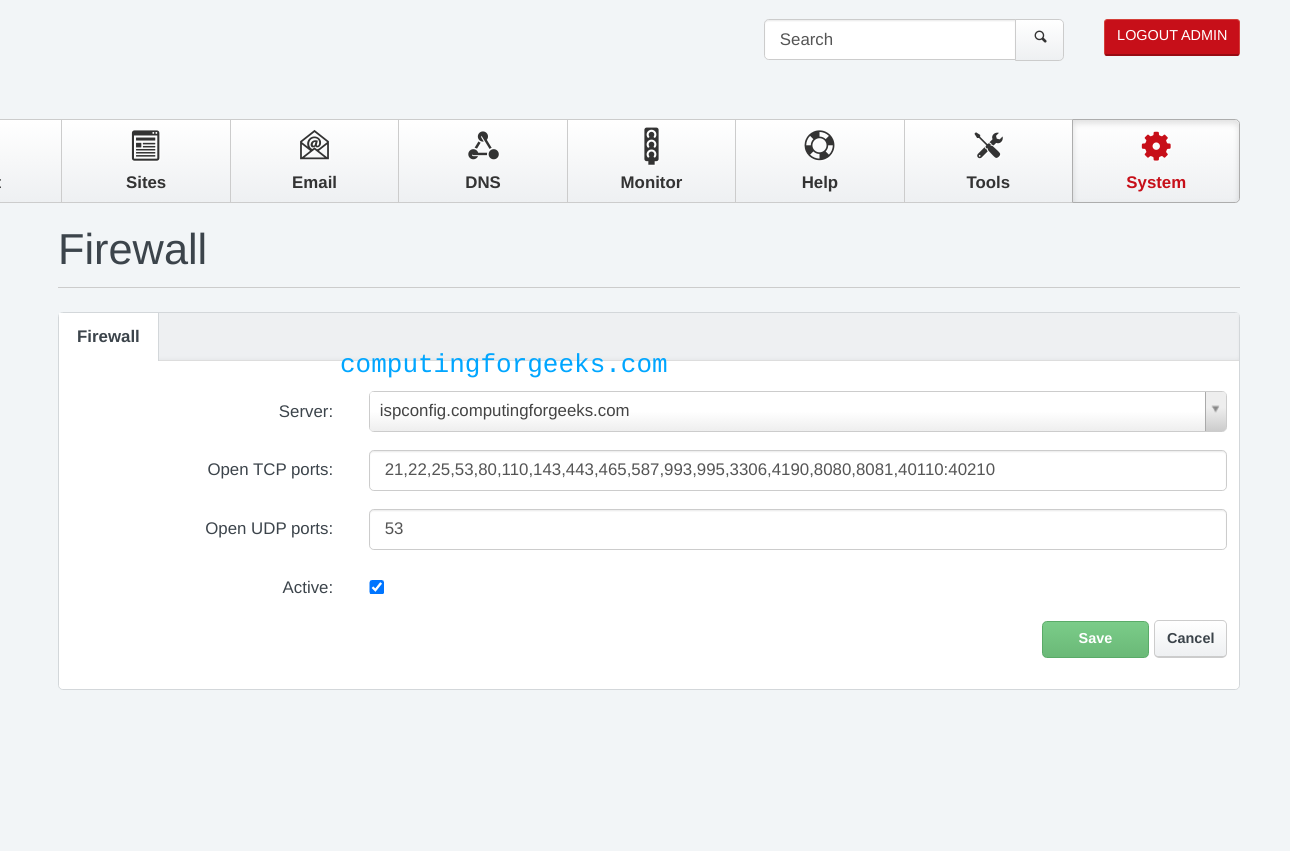Cancel the firewall changes
The image size is (1290, 851).
(1190, 639)
